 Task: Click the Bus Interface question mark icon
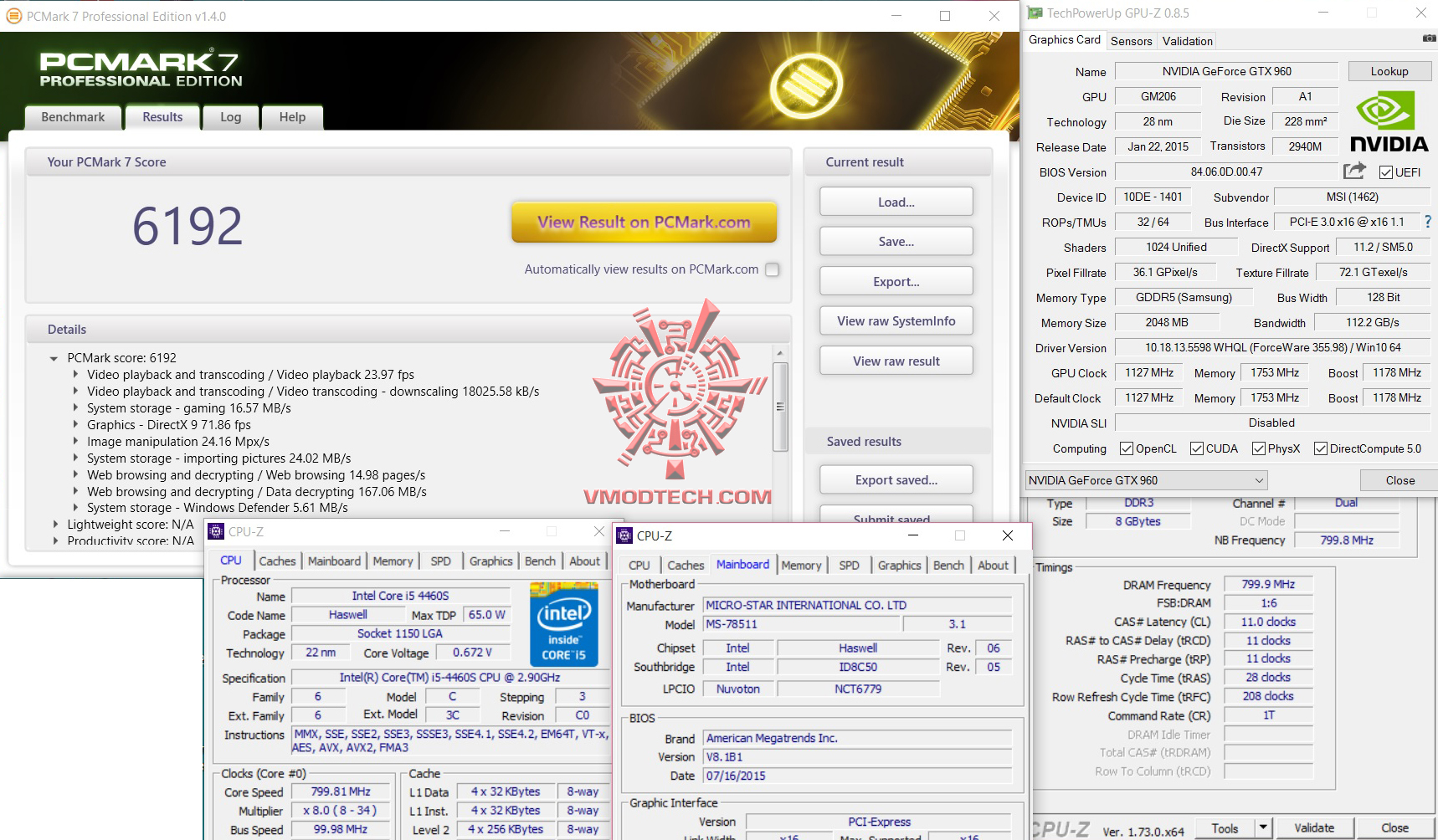(1428, 222)
